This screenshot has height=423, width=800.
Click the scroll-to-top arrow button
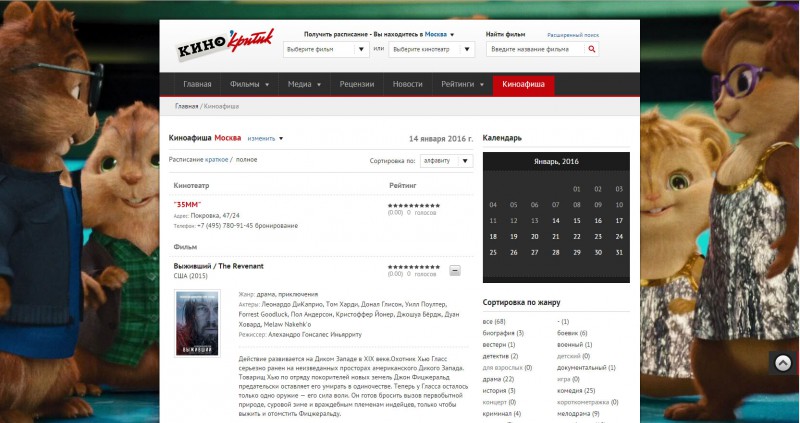click(x=783, y=363)
